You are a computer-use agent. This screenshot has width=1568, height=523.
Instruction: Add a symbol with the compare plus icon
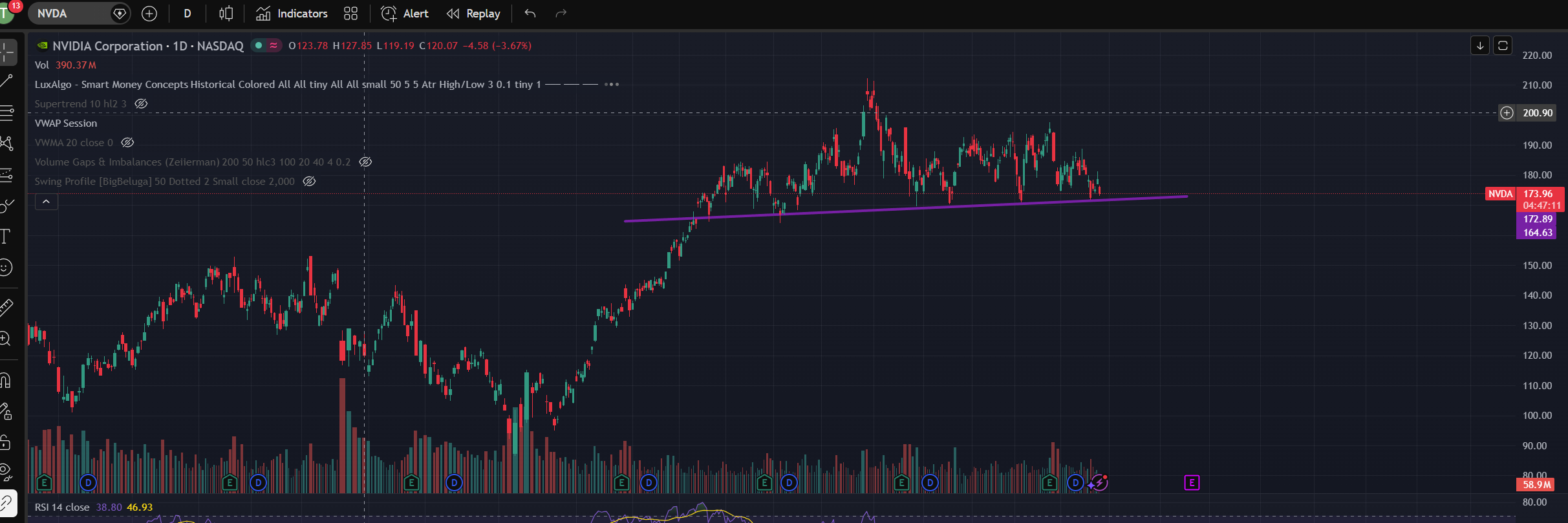(x=149, y=14)
